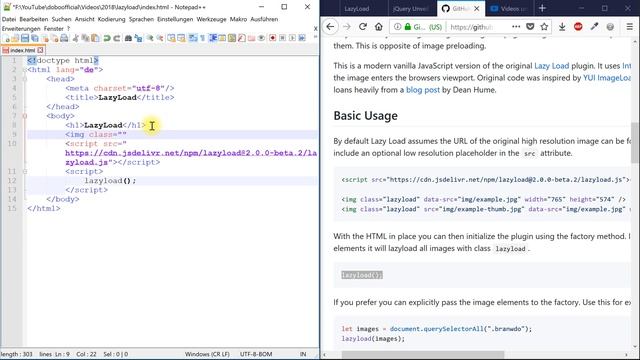Click the Cut scissors icon
Screen dimensions: 640x360
[x=76, y=38]
